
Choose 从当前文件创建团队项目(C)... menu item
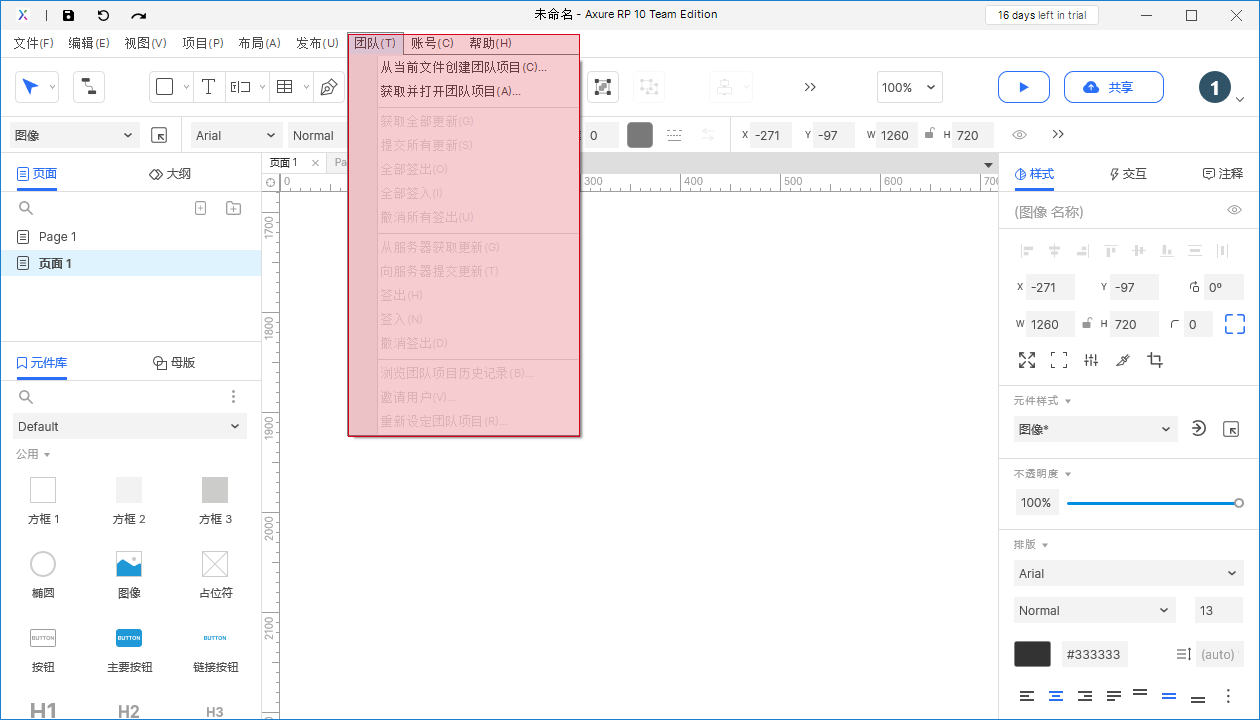tap(464, 67)
